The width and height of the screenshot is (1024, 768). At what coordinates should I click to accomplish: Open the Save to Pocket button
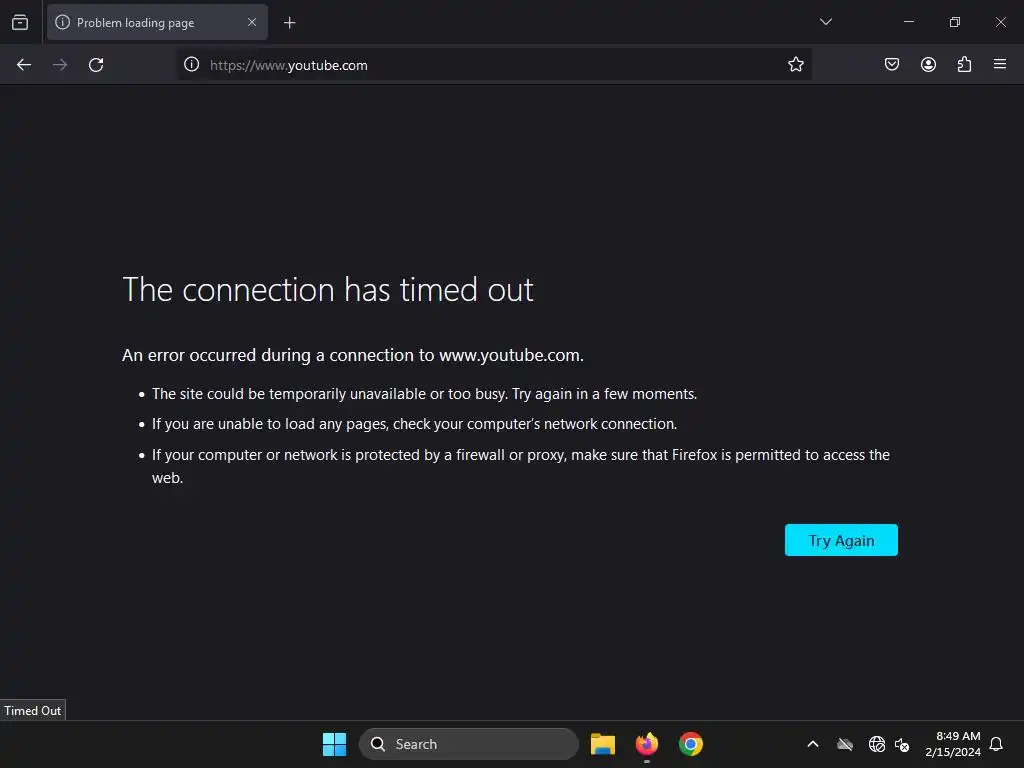point(891,65)
